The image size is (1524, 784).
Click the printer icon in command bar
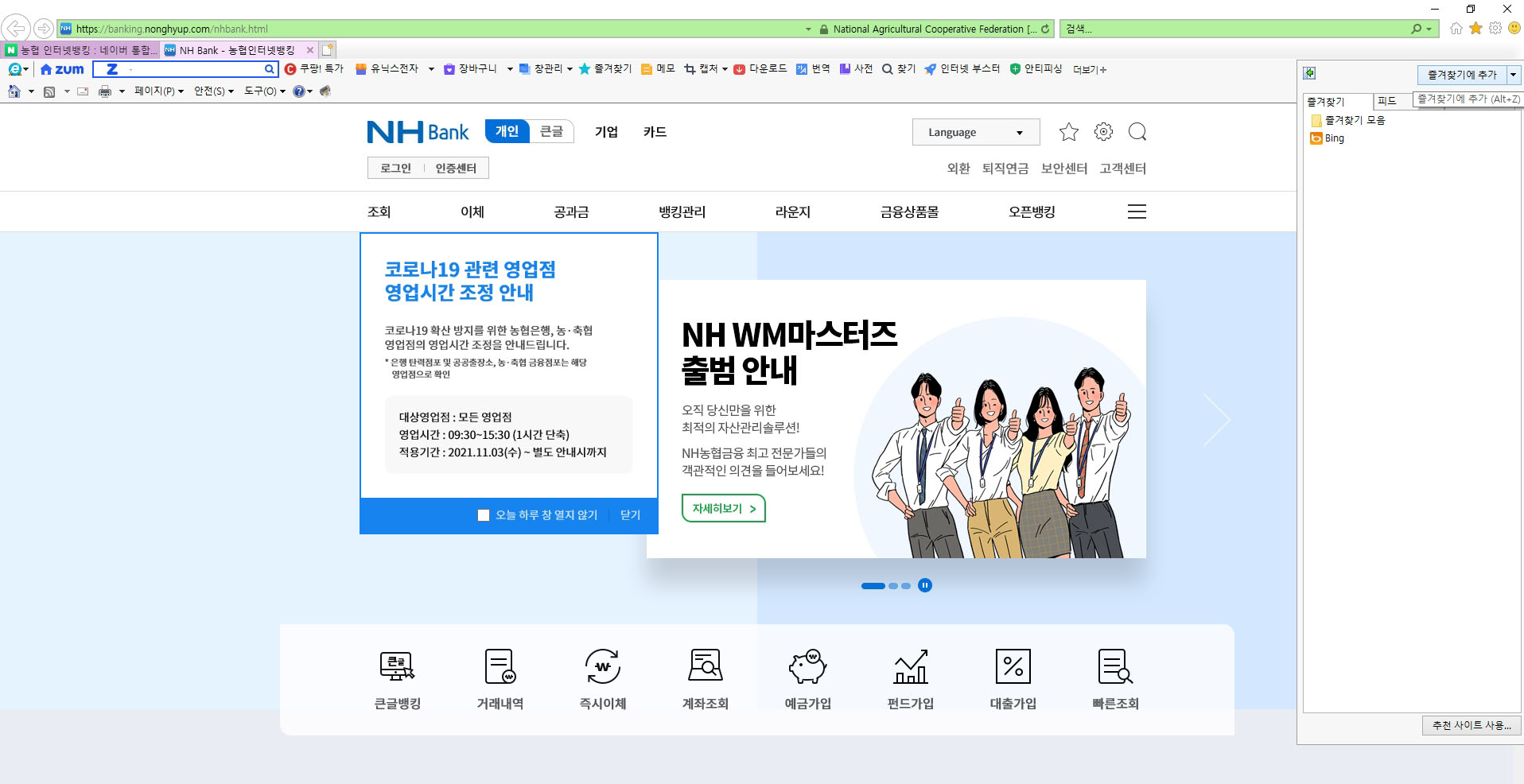tap(105, 91)
